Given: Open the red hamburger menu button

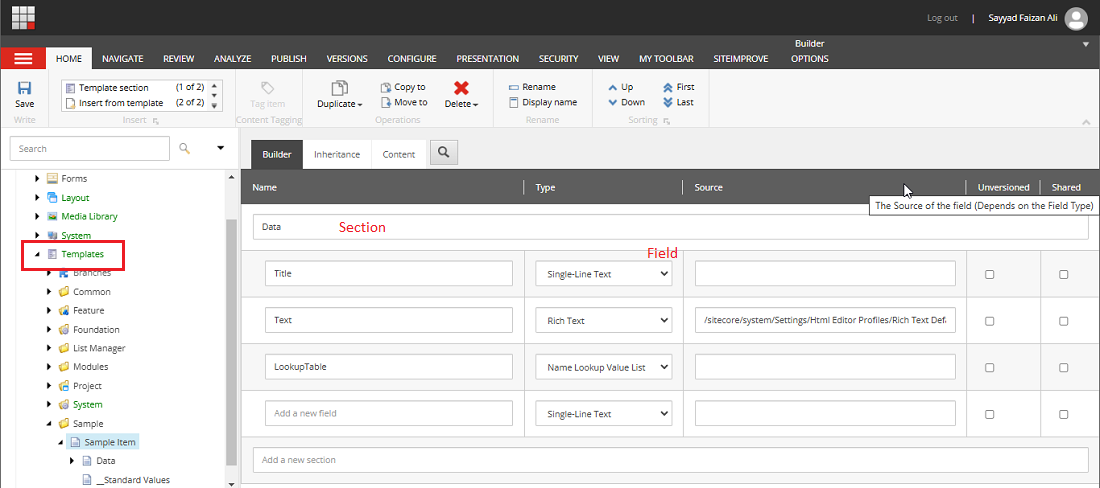Looking at the screenshot, I should pyautogui.click(x=23, y=59).
